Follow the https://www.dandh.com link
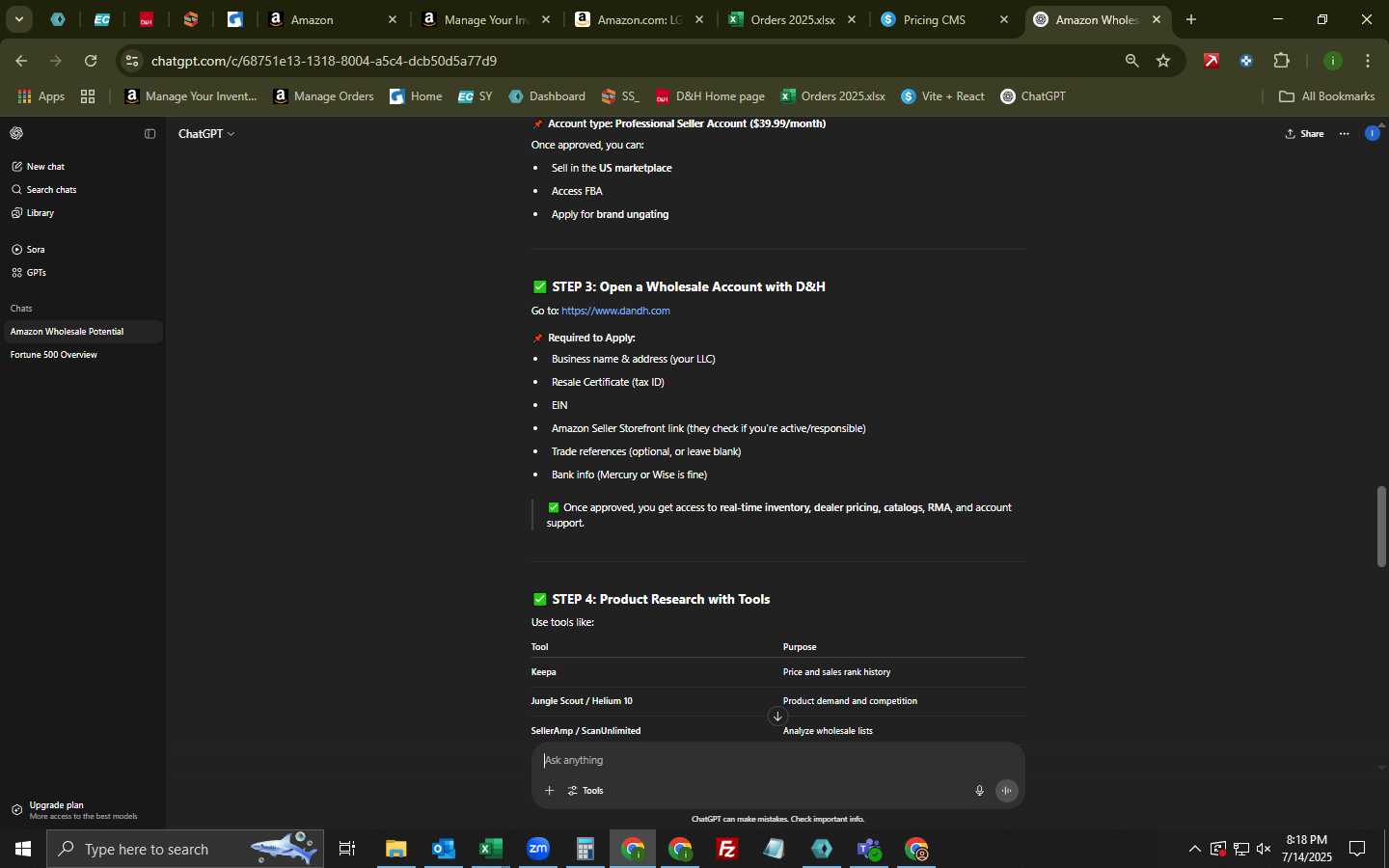The height and width of the screenshot is (868, 1389). [x=615, y=311]
